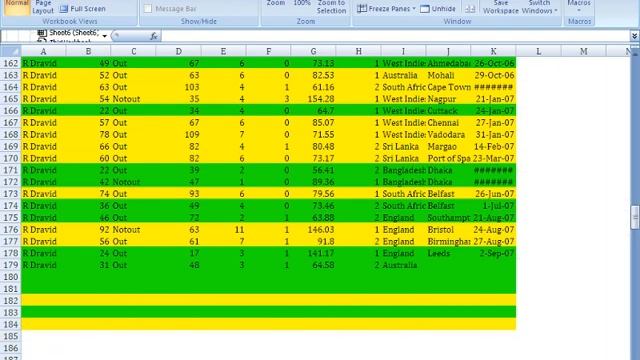Select the '14-Feb-07' date cell
Screen dimensions: 640x360
(x=493, y=146)
